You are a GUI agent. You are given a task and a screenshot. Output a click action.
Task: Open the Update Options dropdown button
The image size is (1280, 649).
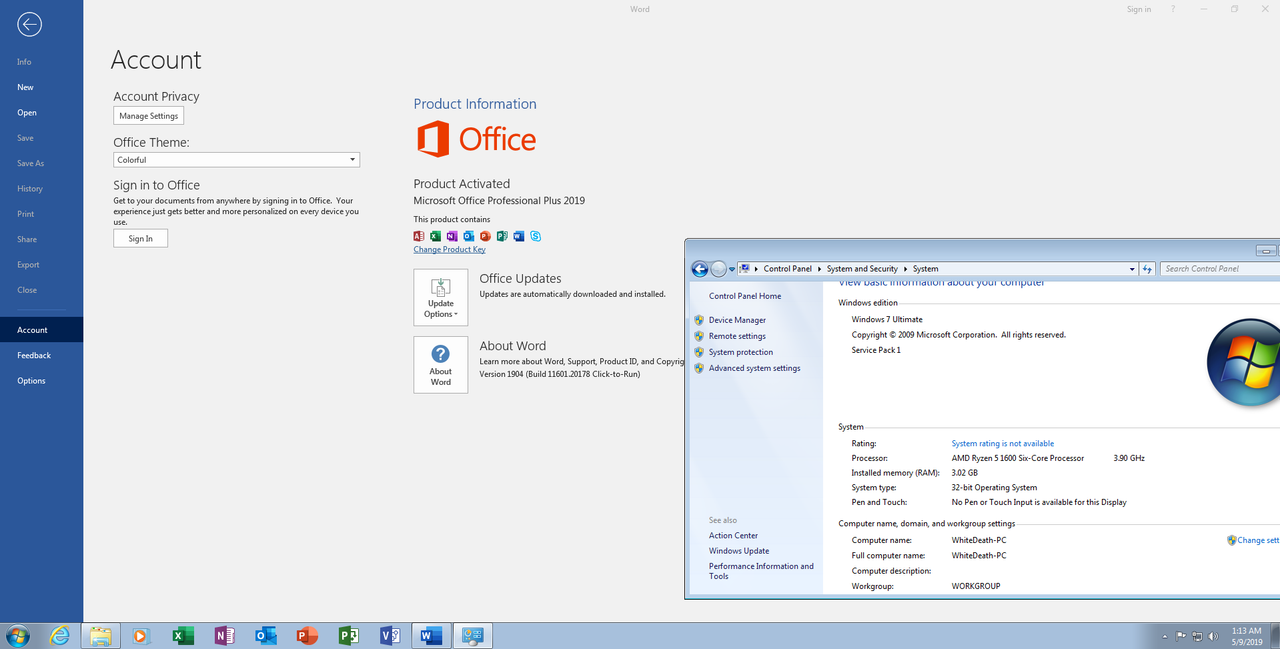(x=440, y=297)
